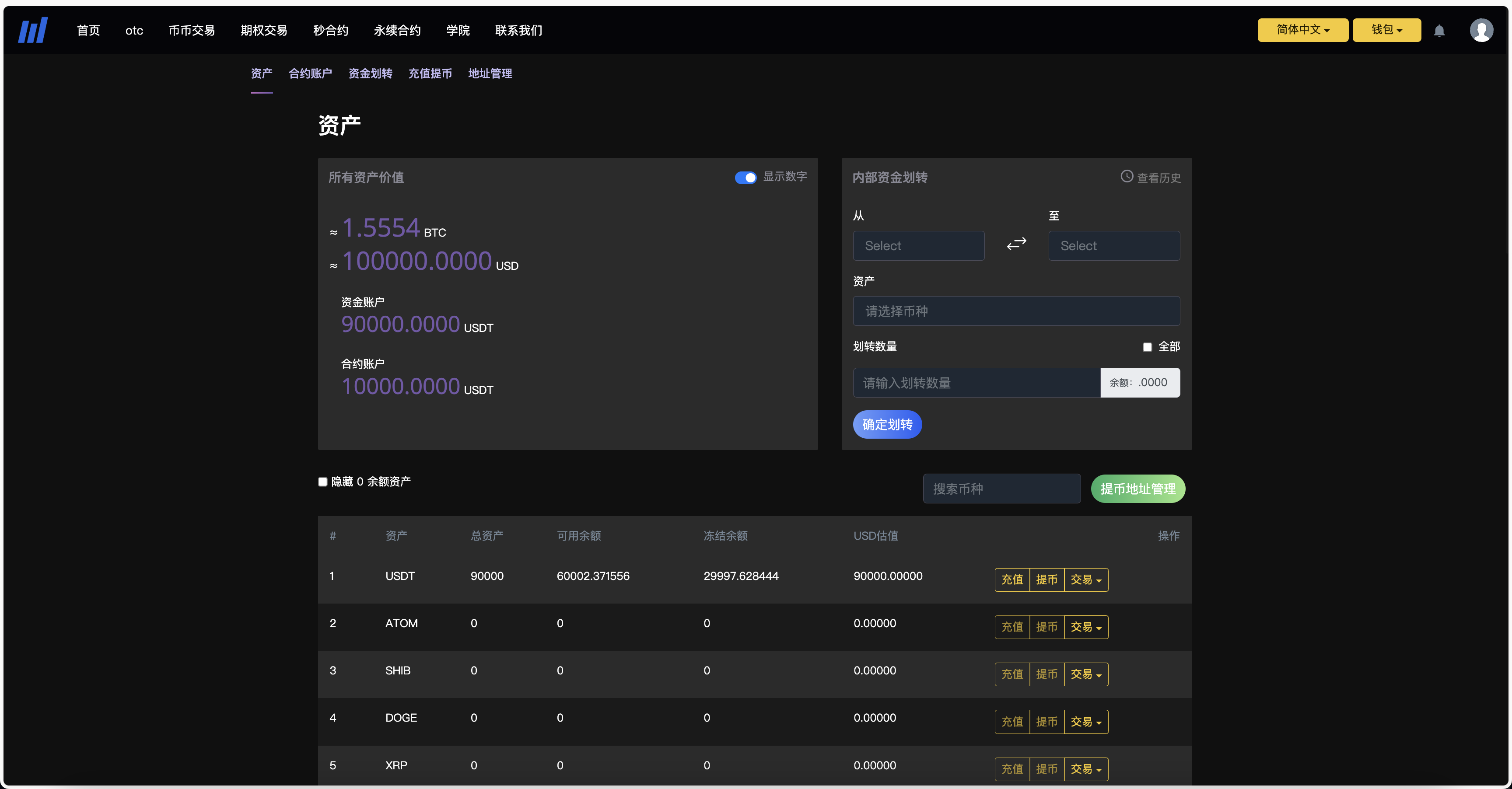The width and height of the screenshot is (1512, 789).
Task: Open 币币交易 in navigation
Action: pos(192,31)
